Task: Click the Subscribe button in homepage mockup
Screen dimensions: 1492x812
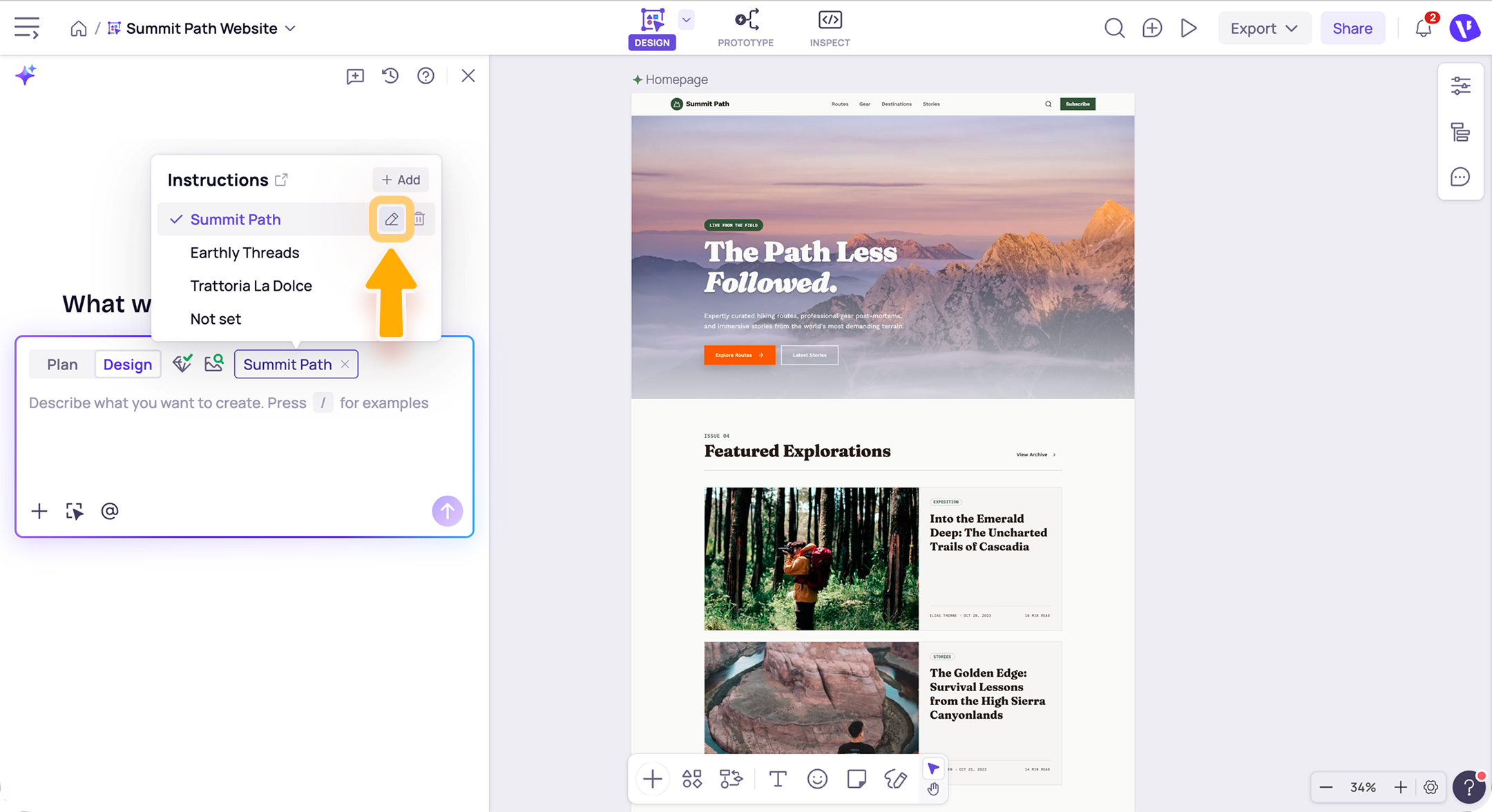Action: [1078, 104]
